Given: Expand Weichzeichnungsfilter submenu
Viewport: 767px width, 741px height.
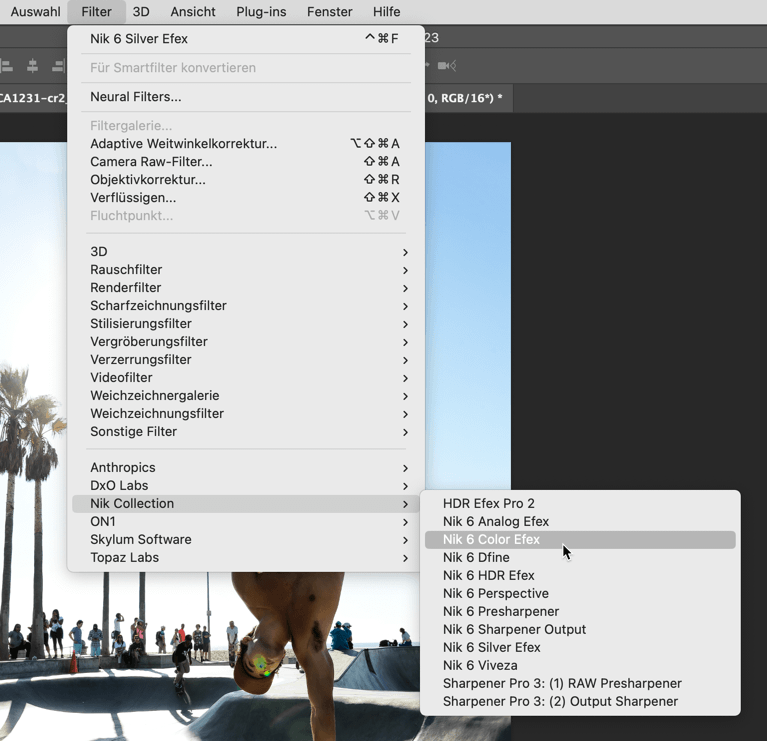Looking at the screenshot, I should pyautogui.click(x=246, y=414).
